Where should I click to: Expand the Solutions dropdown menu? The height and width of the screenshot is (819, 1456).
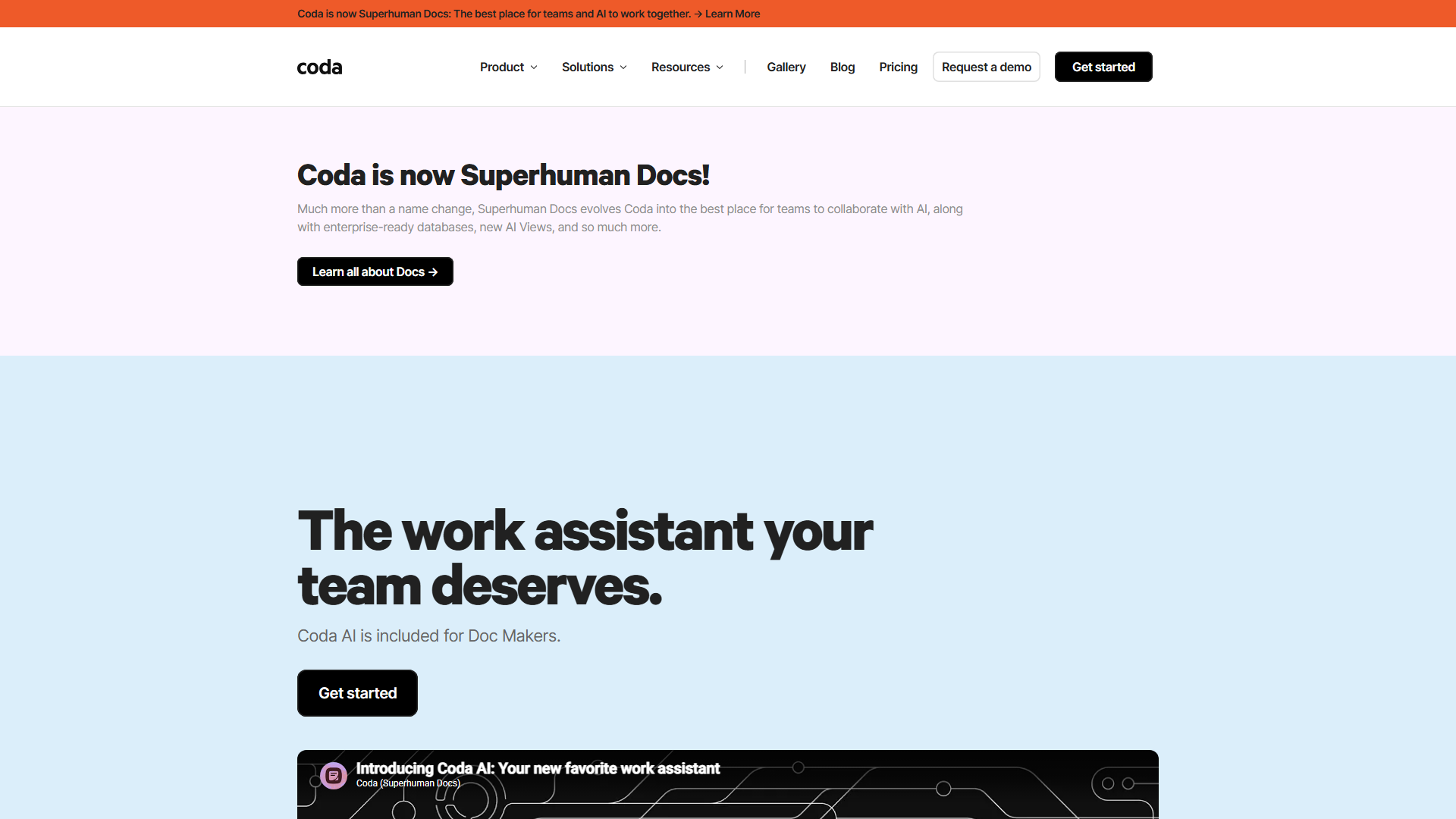(x=595, y=67)
